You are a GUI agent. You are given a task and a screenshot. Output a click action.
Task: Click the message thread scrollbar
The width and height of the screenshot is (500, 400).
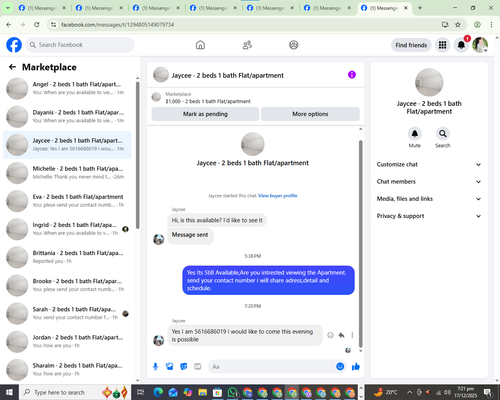point(360,244)
